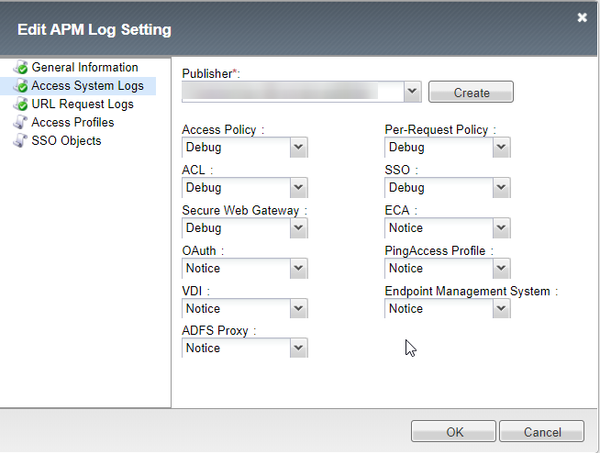The height and width of the screenshot is (453, 600).
Task: Open the Secure Web Gateway dropdown
Action: 298,228
